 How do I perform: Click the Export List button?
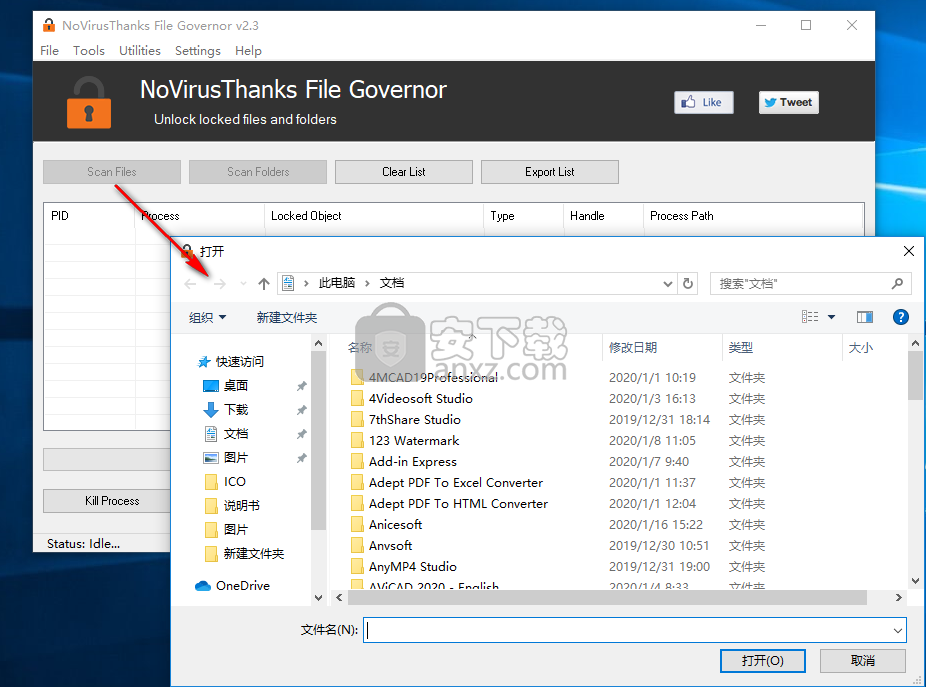(x=549, y=172)
